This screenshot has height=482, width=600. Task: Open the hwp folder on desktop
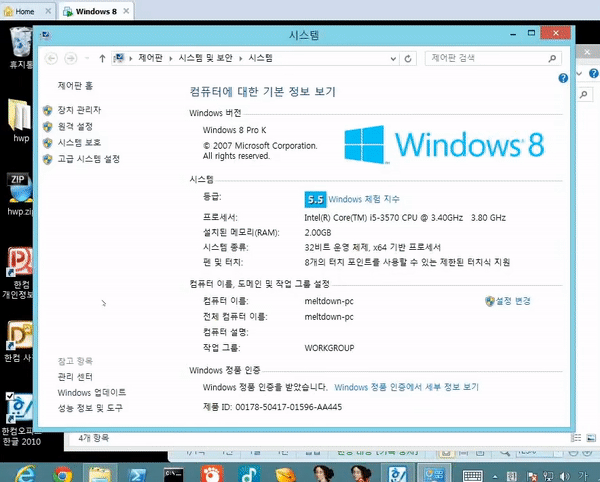(x=20, y=120)
